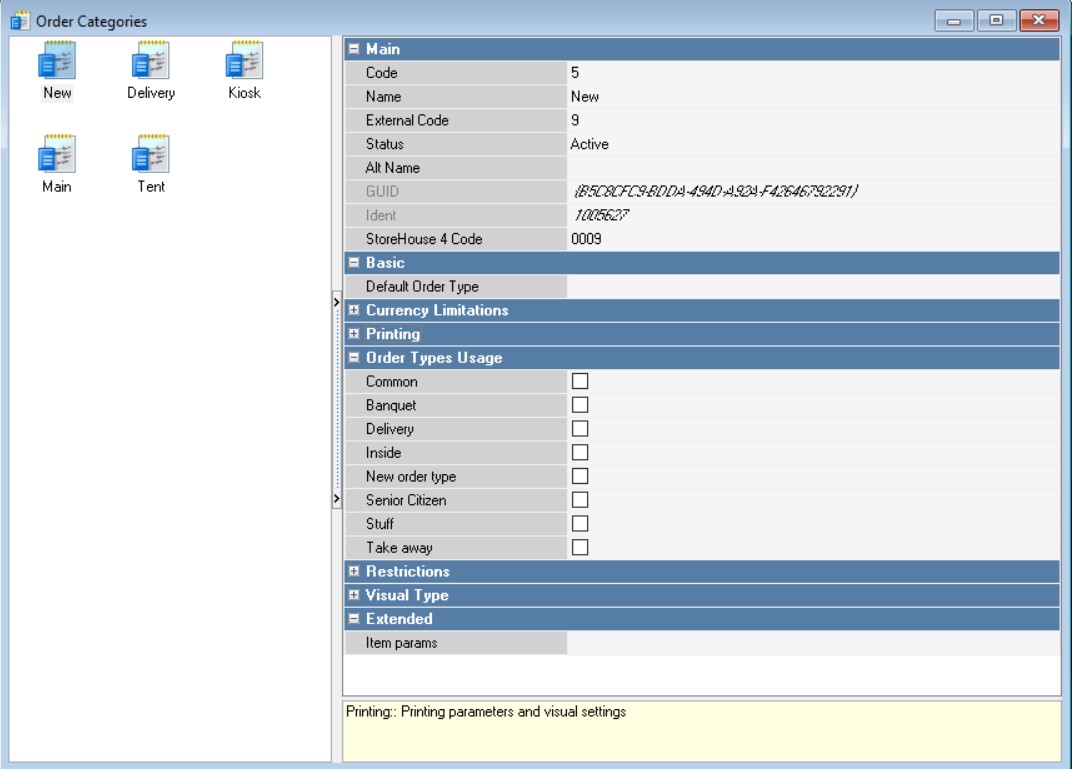The width and height of the screenshot is (1072, 769).
Task: Select the Item params label
Action: pyautogui.click(x=401, y=643)
